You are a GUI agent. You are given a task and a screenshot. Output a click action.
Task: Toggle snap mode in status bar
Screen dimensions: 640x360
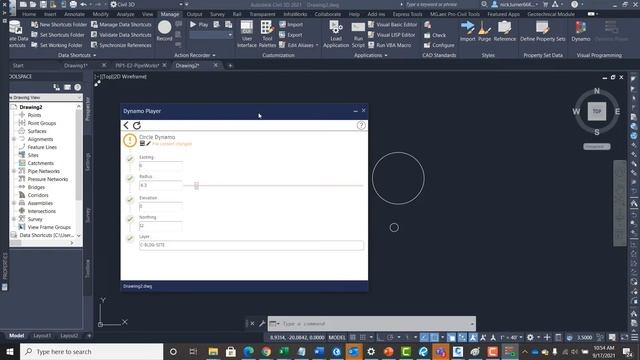(x=362, y=338)
